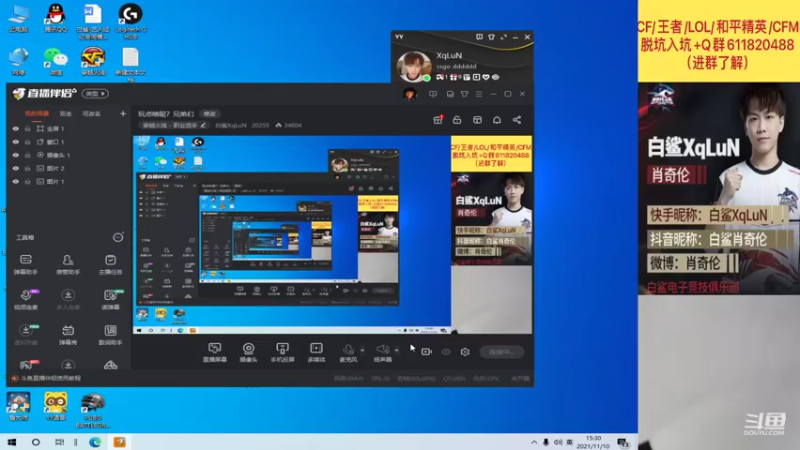Viewport: 800px width, 450px height.
Task: Open the 视频连麦 tool
Action: tap(26, 299)
